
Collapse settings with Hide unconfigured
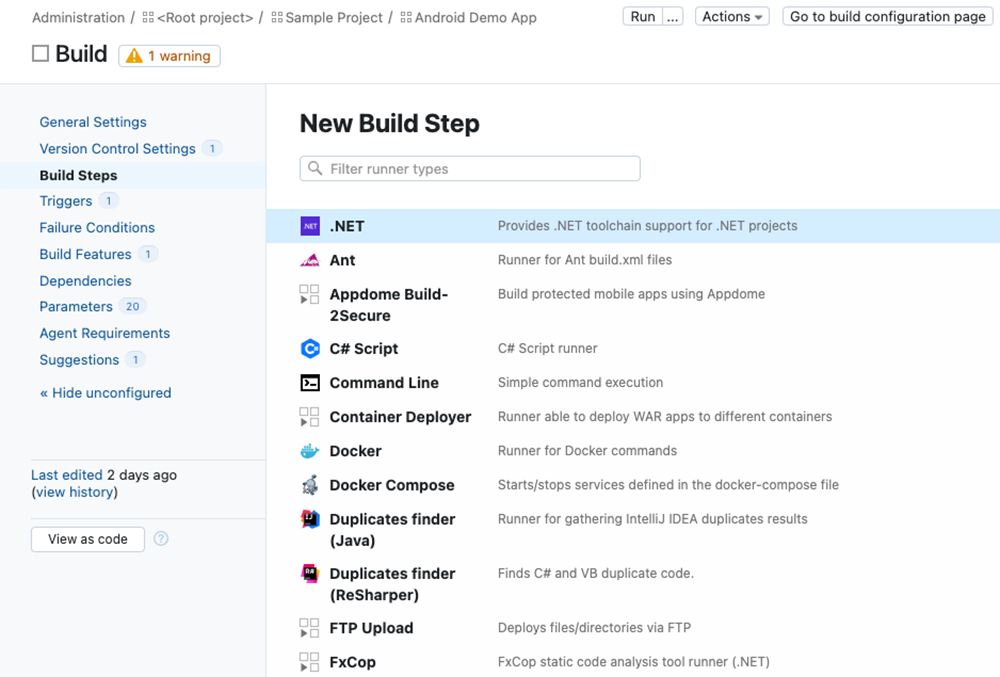(105, 392)
